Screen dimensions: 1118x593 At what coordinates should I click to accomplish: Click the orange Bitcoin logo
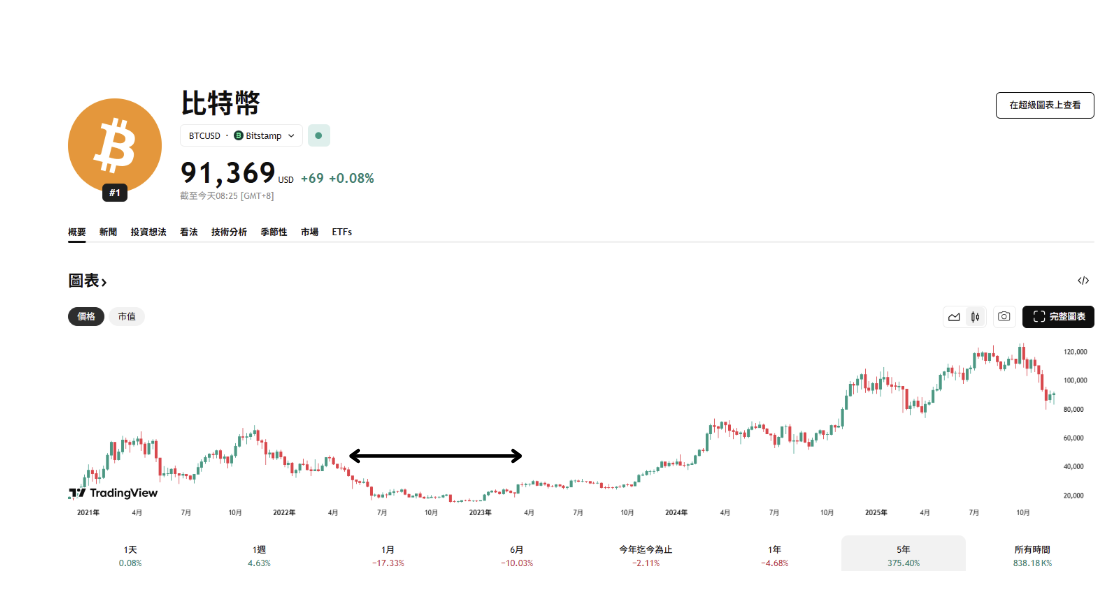(114, 145)
